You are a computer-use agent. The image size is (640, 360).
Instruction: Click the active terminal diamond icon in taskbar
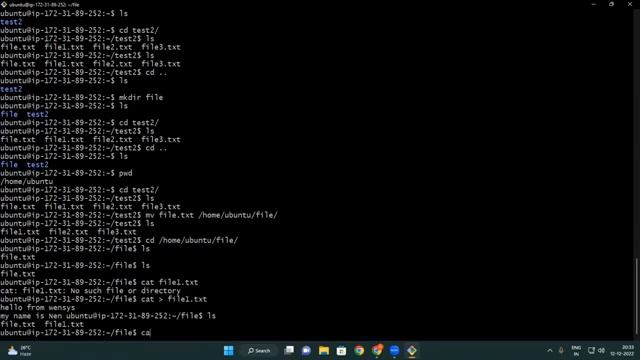[412, 350]
